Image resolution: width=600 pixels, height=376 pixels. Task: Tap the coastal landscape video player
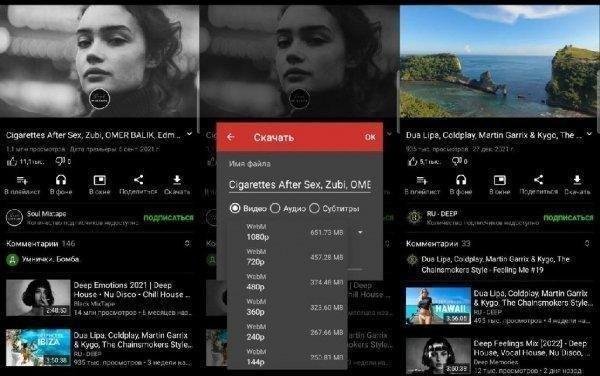click(x=499, y=61)
